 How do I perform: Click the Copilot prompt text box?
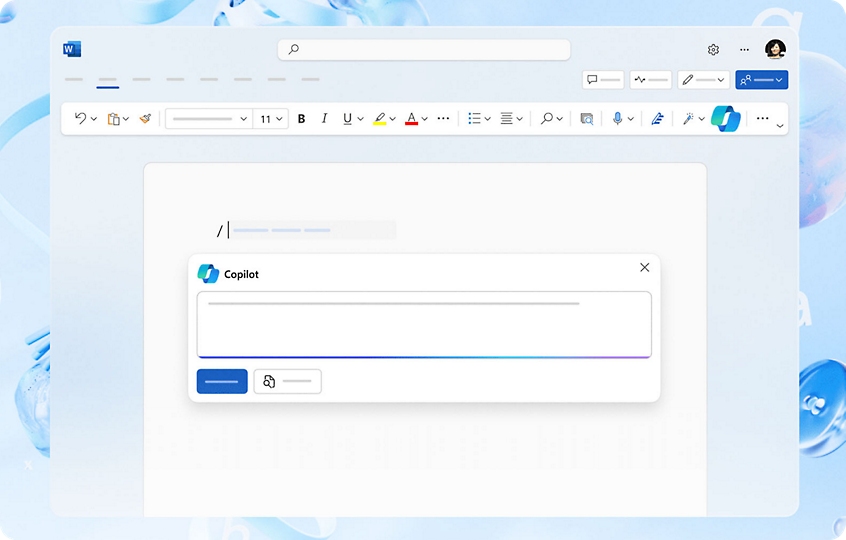point(424,323)
